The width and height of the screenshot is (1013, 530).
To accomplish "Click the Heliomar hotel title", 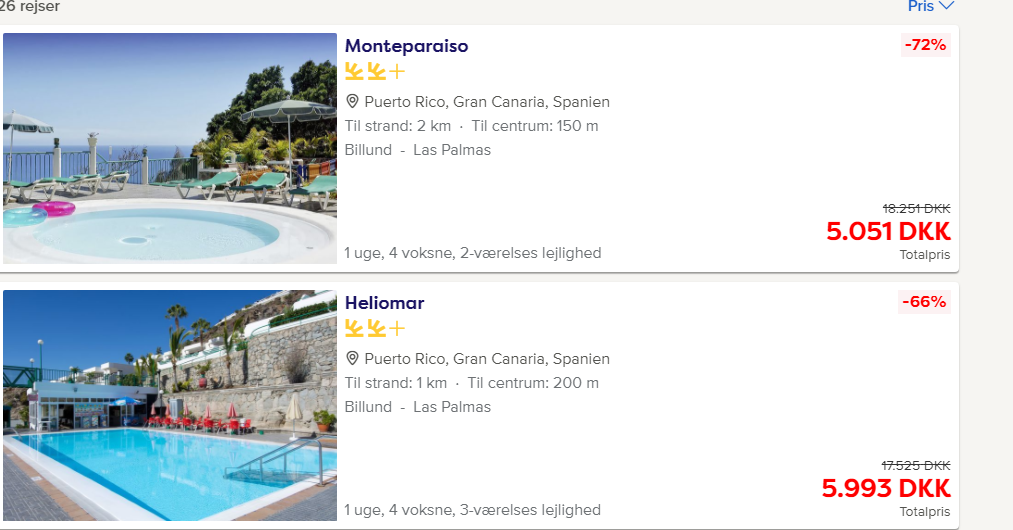I will pos(384,303).
